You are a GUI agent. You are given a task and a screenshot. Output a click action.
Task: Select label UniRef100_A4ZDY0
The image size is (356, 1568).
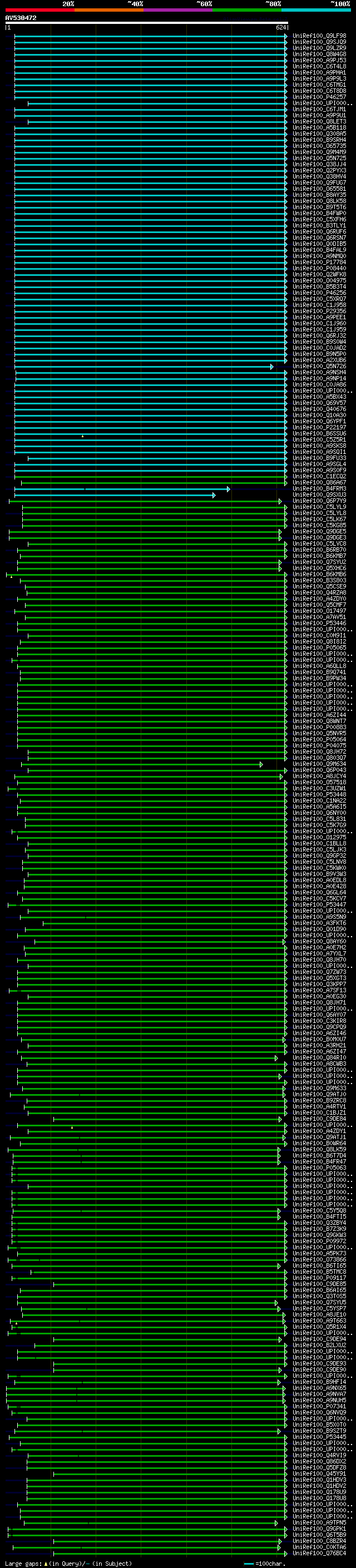tap(319, 598)
